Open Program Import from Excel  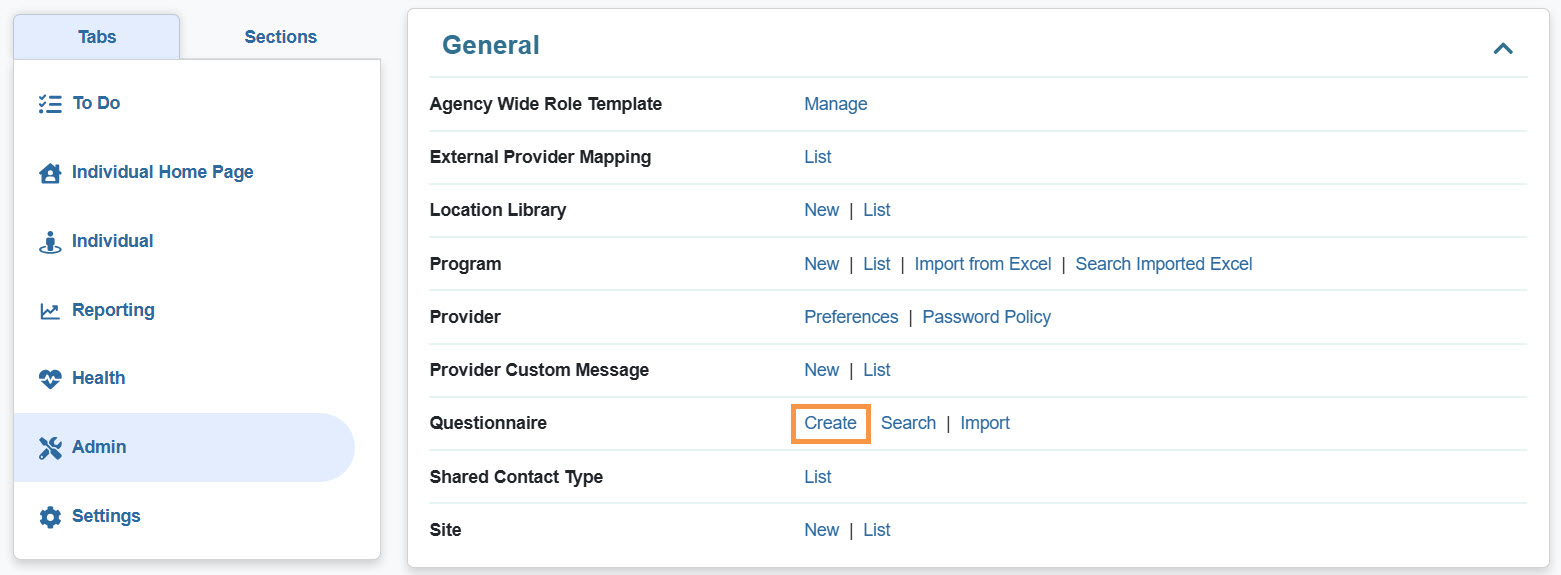coord(982,264)
